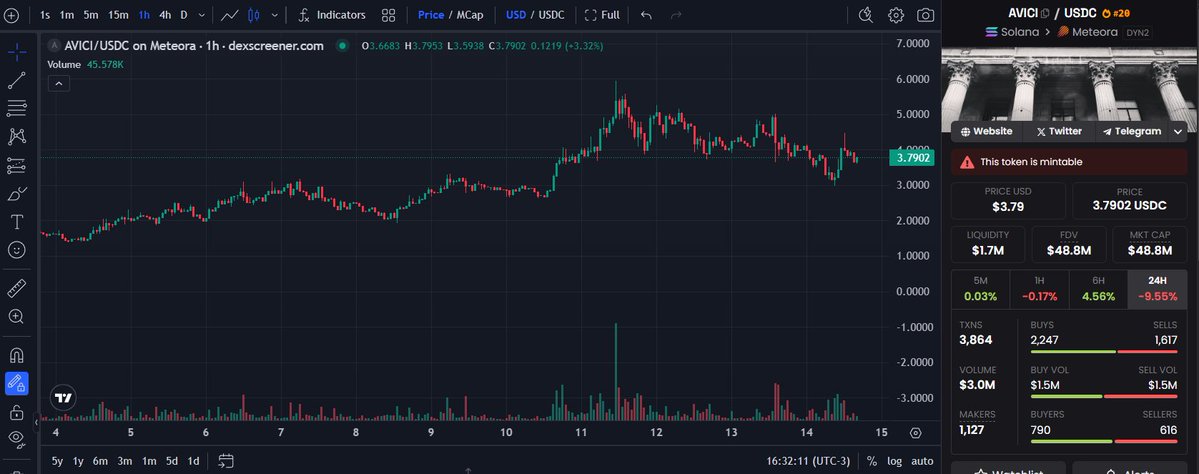Collapse the indicator legend chevron
Image resolution: width=1199 pixels, height=474 pixels.
pyautogui.click(x=59, y=83)
